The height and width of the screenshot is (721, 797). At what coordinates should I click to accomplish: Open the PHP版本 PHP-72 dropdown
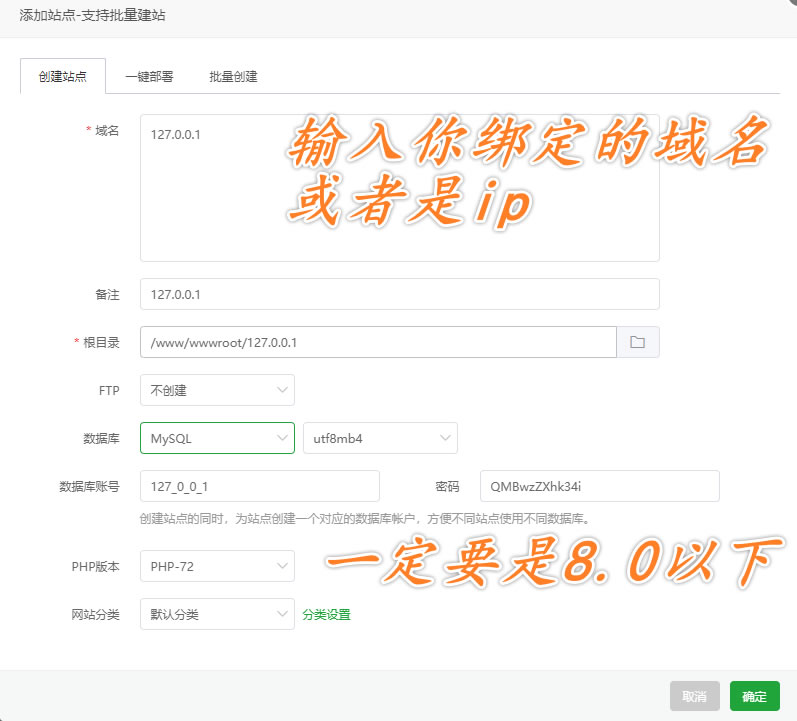(217, 566)
